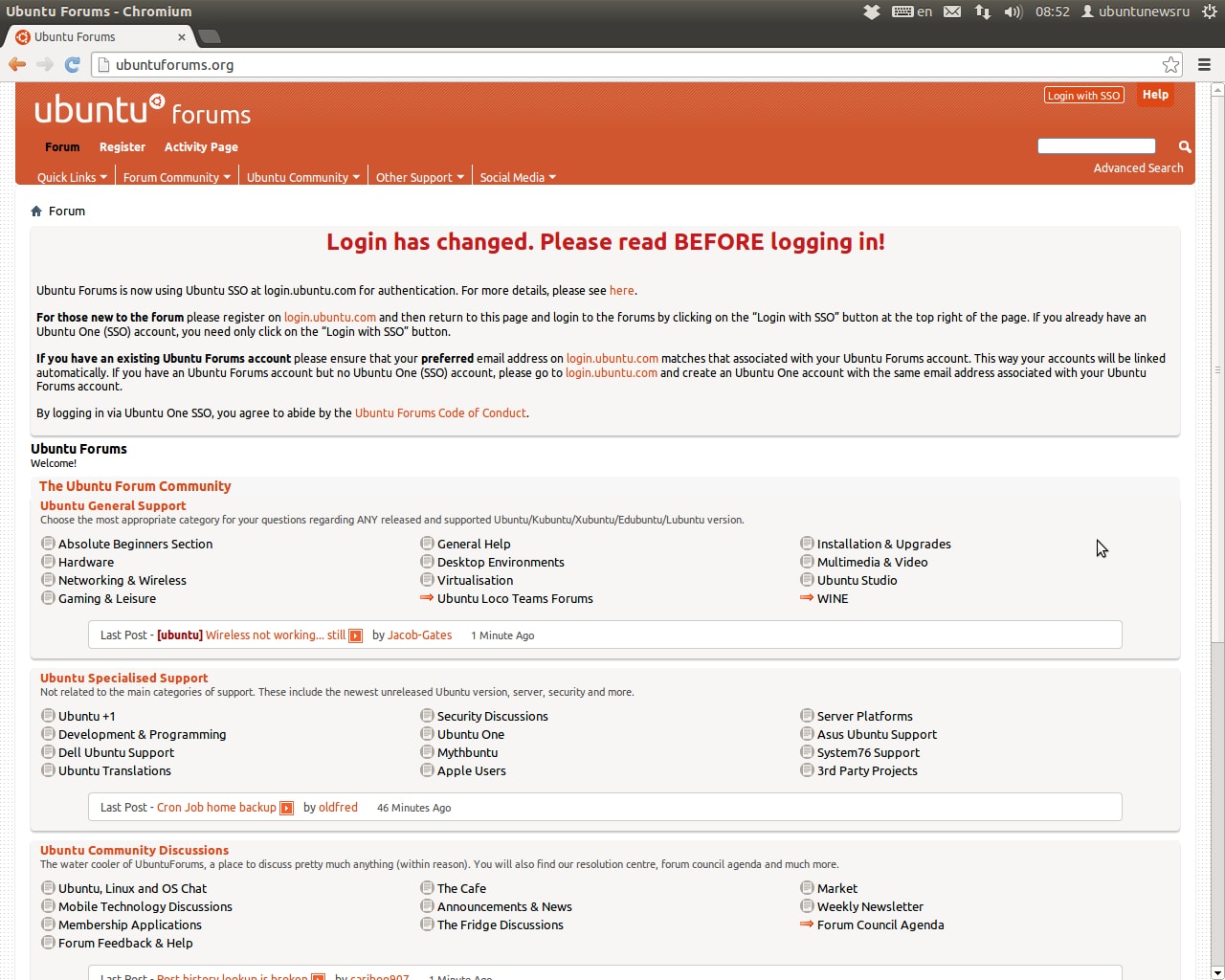Viewport: 1225px width, 980px height.
Task: Click the browser forward arrow
Action: point(45,64)
